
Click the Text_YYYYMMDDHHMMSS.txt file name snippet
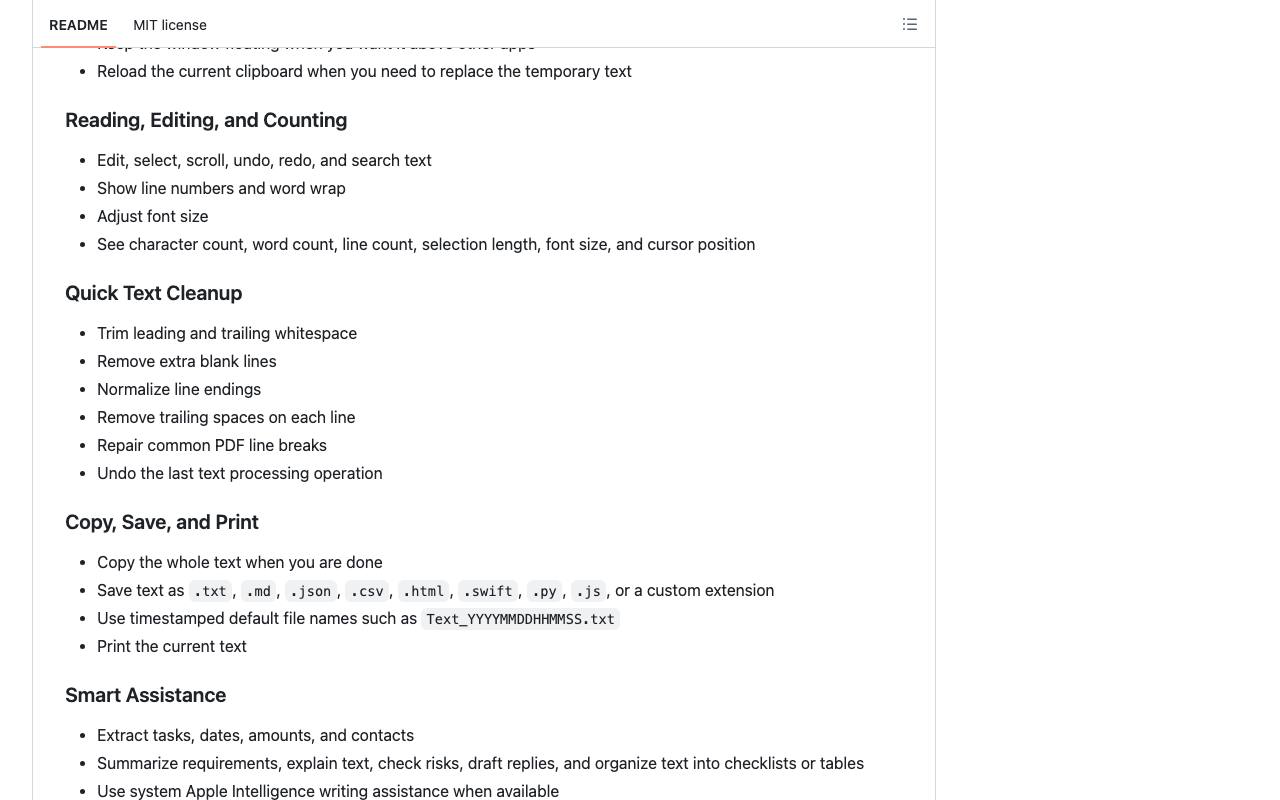coord(520,619)
